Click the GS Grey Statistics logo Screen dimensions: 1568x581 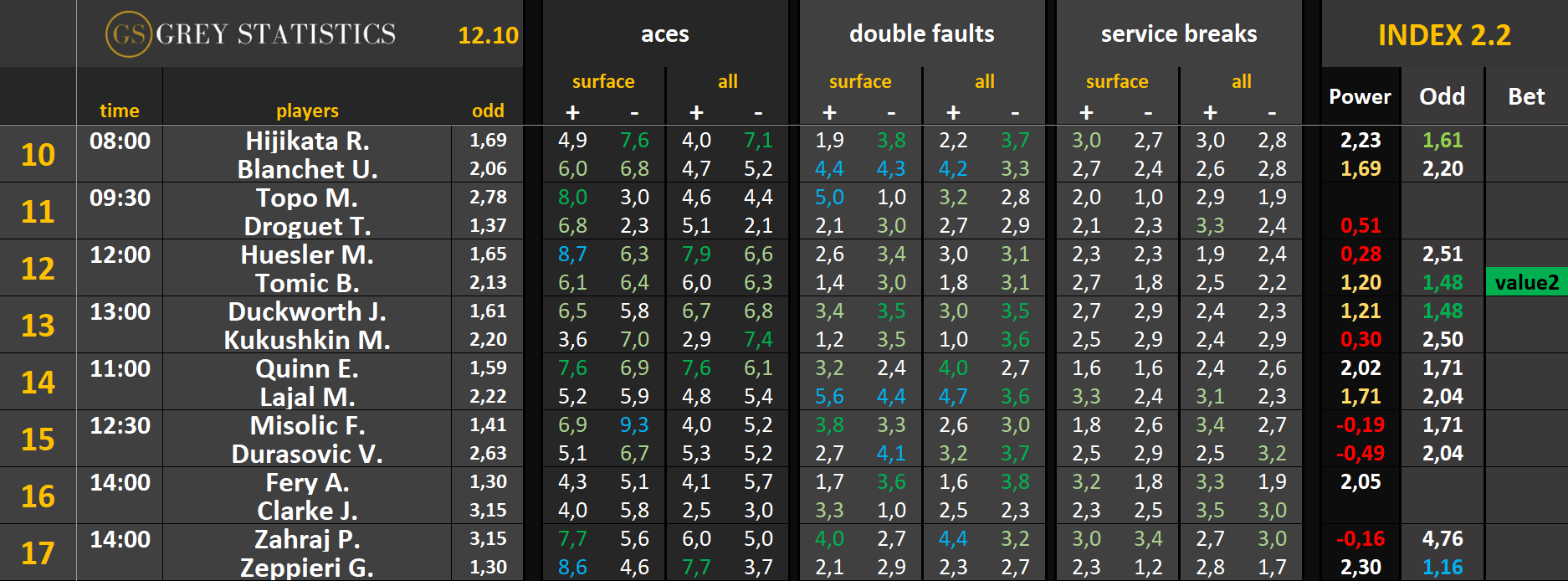pyautogui.click(x=251, y=34)
